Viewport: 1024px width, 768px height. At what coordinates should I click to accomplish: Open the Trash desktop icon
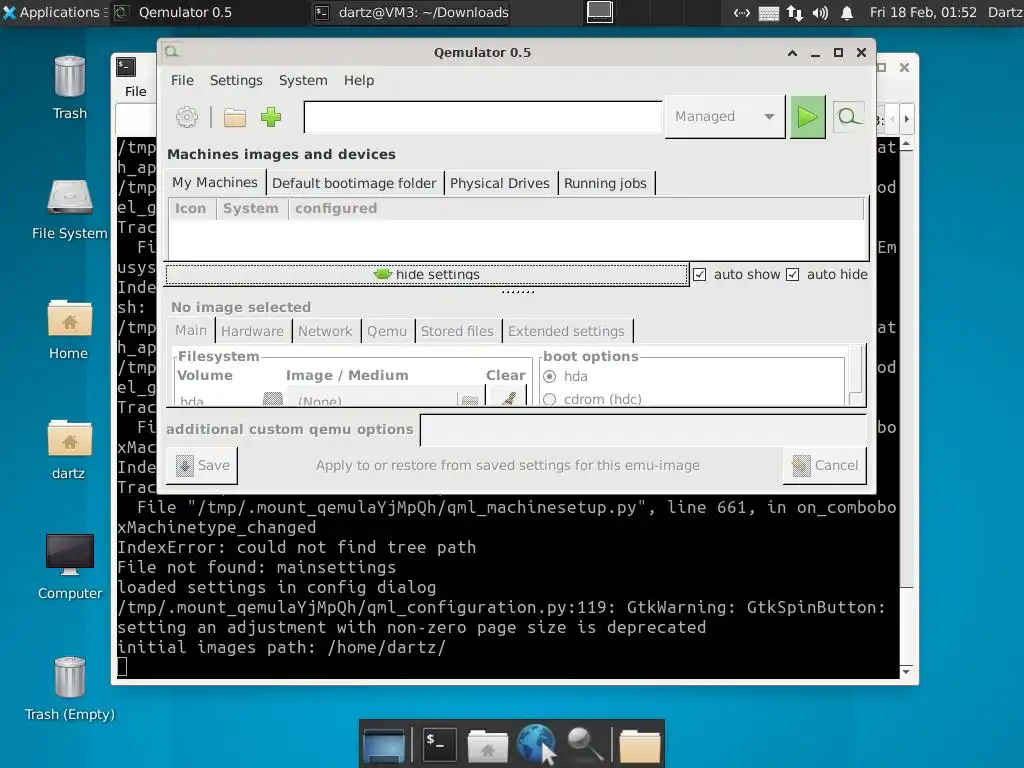tap(70, 88)
